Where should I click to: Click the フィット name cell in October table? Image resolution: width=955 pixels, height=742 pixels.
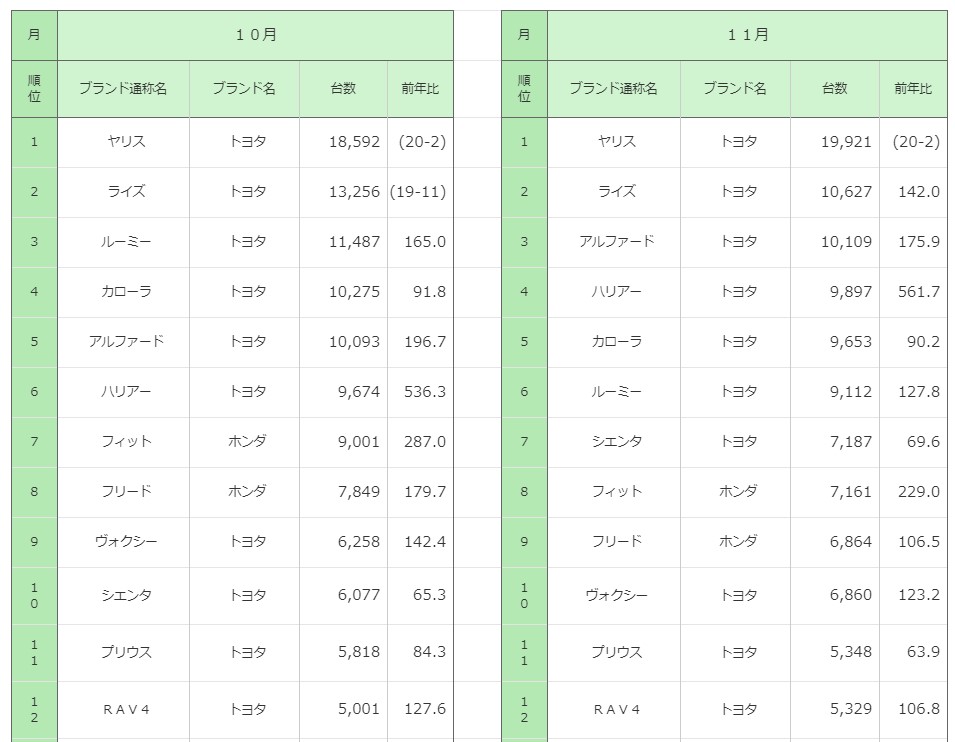[x=126, y=441]
